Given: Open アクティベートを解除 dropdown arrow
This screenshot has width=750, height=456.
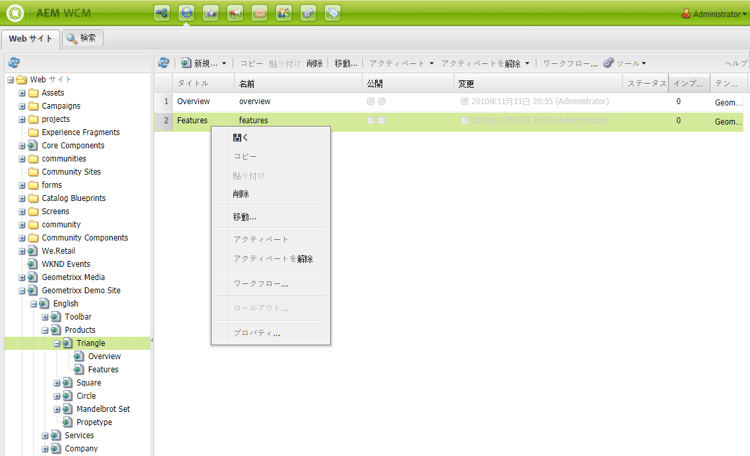Looking at the screenshot, I should click(x=527, y=63).
